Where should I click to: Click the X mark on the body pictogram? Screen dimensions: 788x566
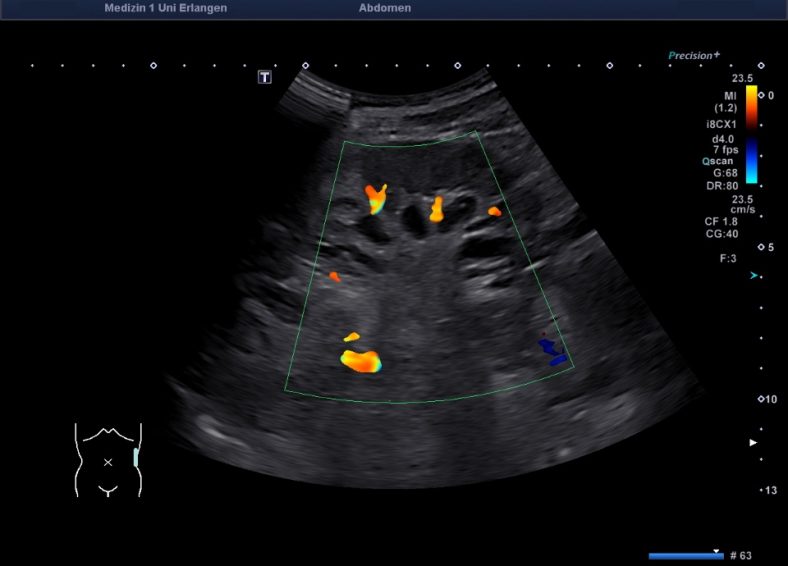tap(108, 462)
